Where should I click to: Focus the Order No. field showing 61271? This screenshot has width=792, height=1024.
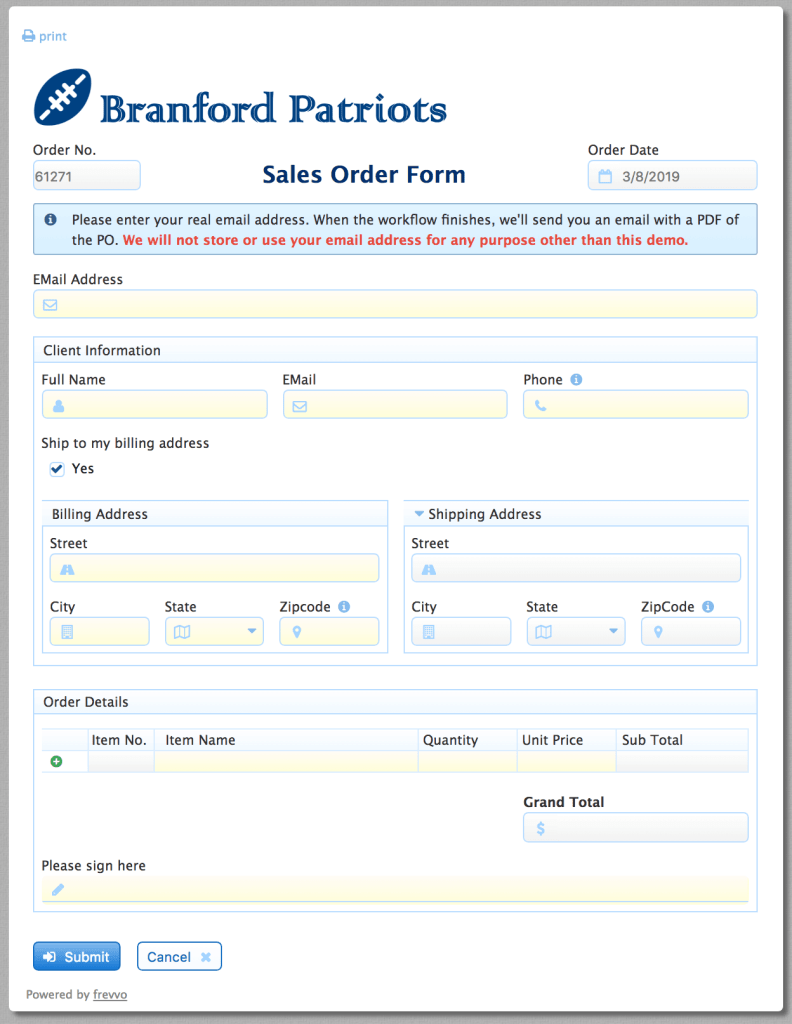(x=87, y=176)
